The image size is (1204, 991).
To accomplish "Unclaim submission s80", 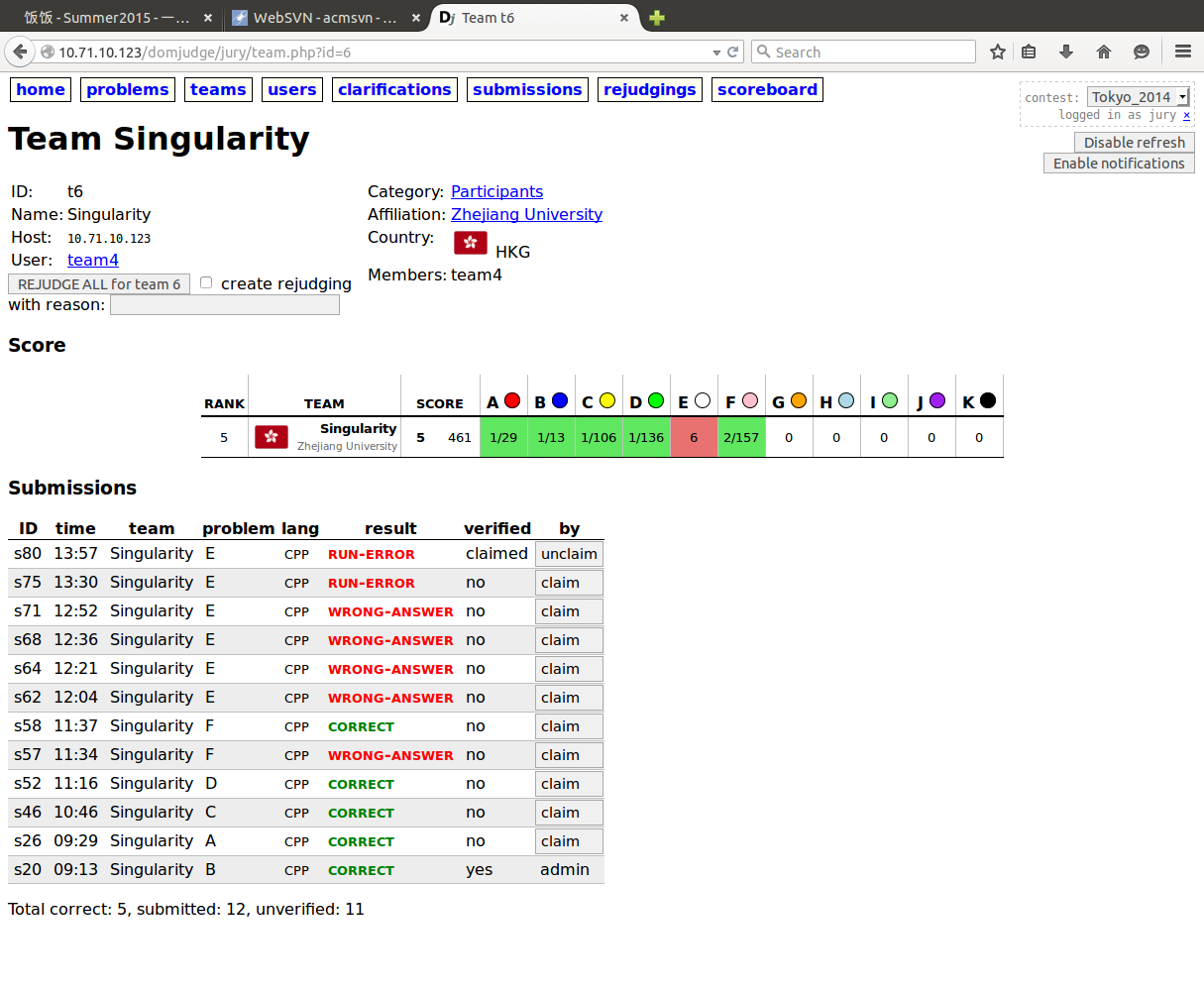I will [x=569, y=554].
